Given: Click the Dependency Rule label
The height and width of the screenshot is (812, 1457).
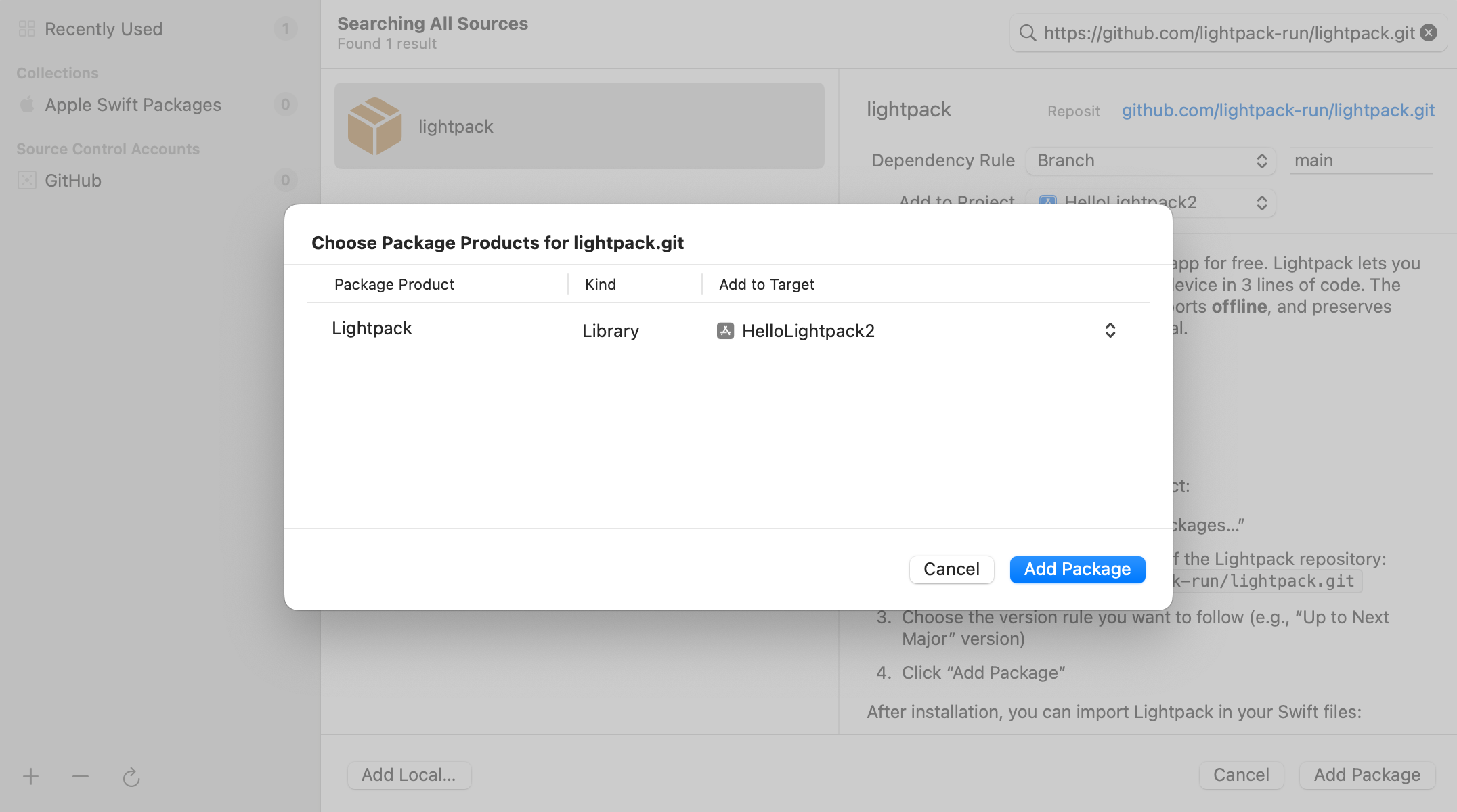Looking at the screenshot, I should pos(943,161).
